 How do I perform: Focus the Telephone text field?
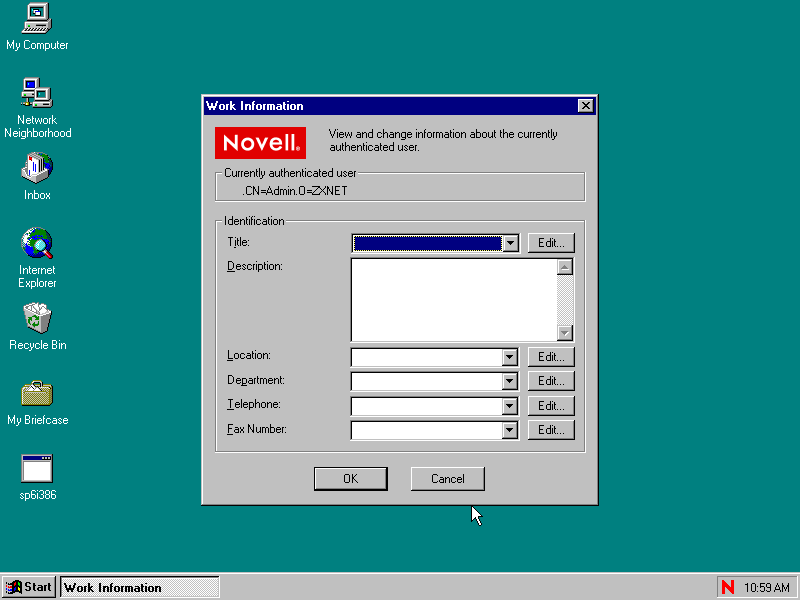coord(427,406)
